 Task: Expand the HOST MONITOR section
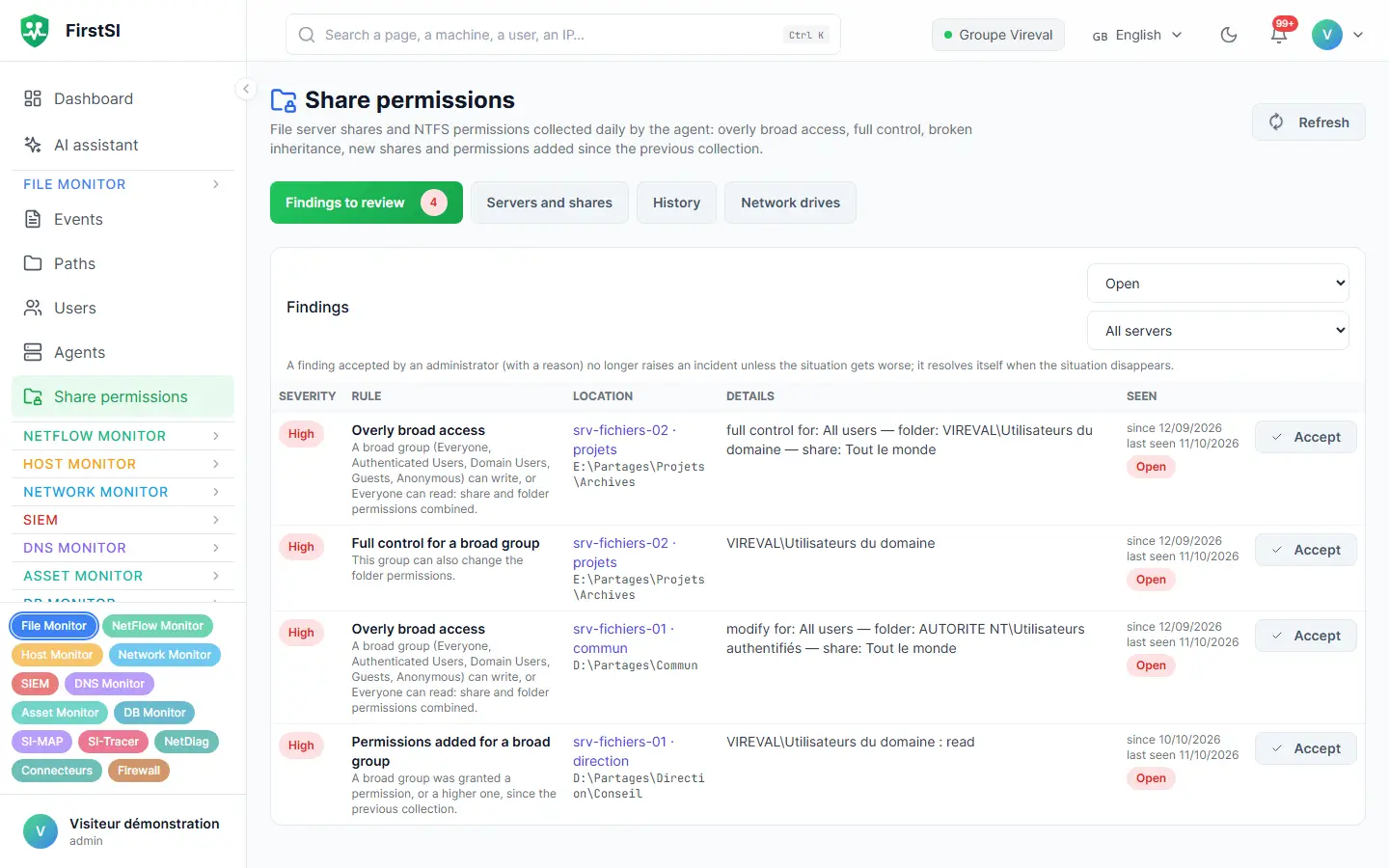123,464
